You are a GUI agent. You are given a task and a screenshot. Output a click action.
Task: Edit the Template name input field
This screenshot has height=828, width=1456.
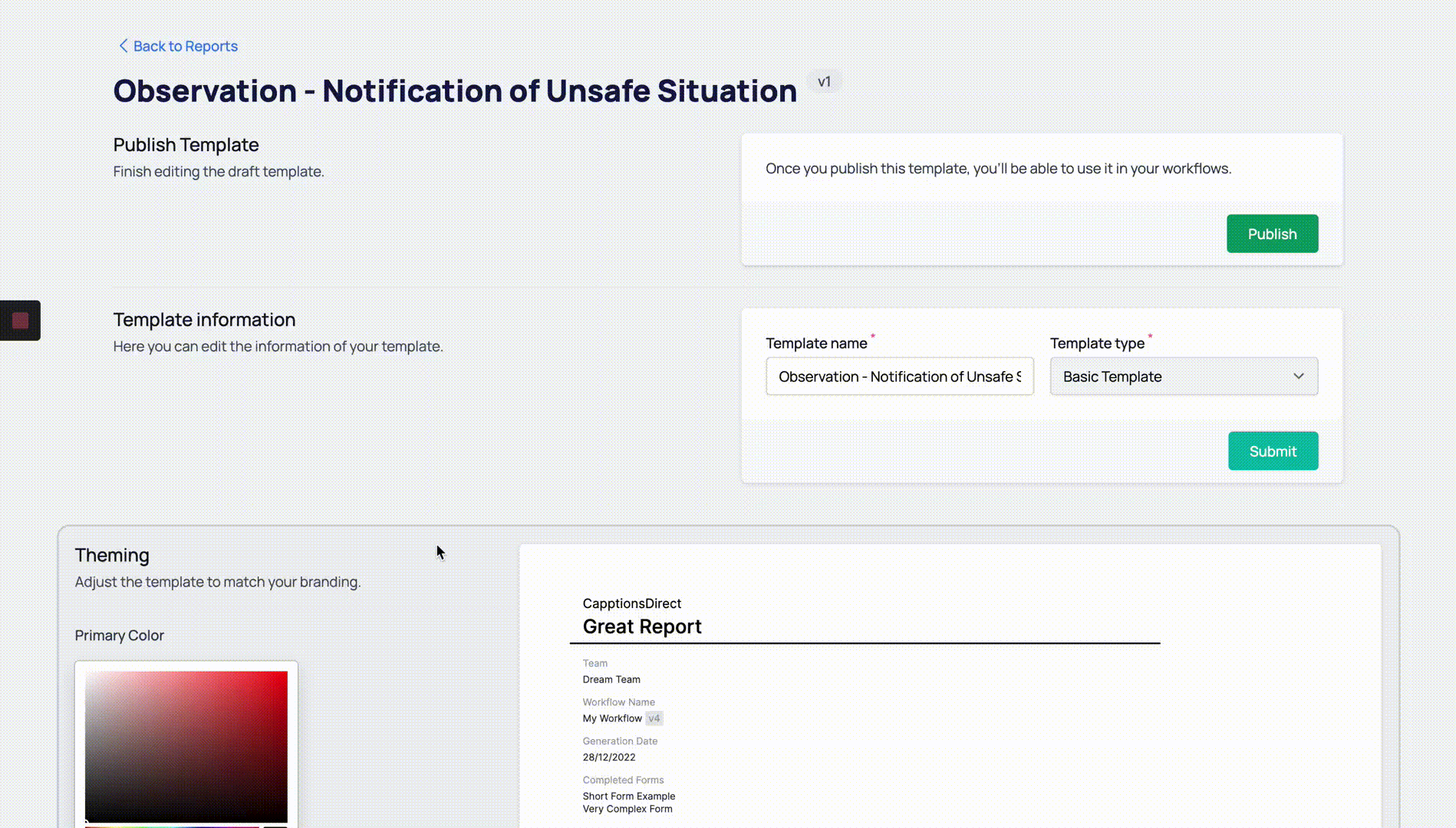899,376
